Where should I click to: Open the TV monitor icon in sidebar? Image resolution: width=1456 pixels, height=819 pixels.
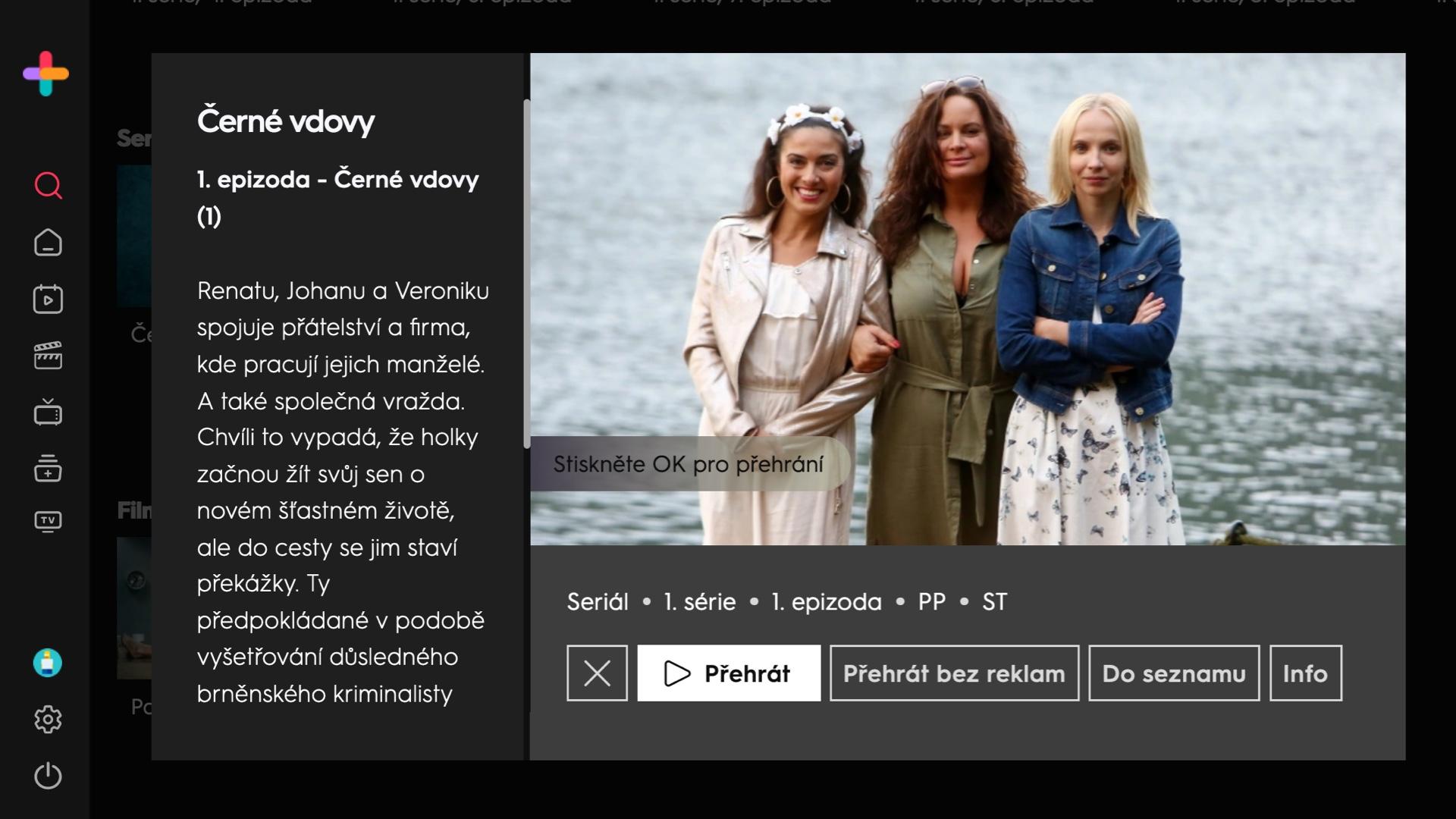[48, 522]
